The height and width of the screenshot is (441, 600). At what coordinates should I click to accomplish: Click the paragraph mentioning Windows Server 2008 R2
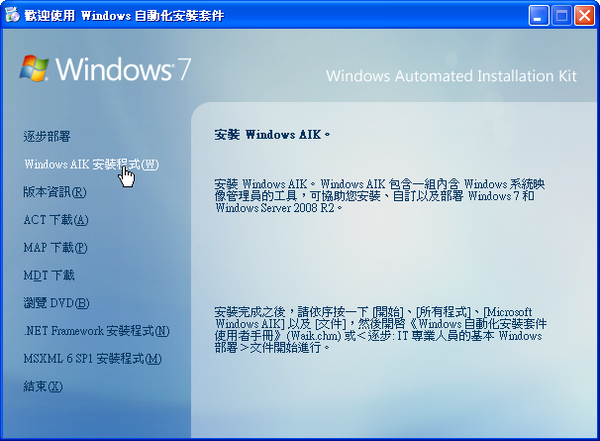[x=380, y=196]
